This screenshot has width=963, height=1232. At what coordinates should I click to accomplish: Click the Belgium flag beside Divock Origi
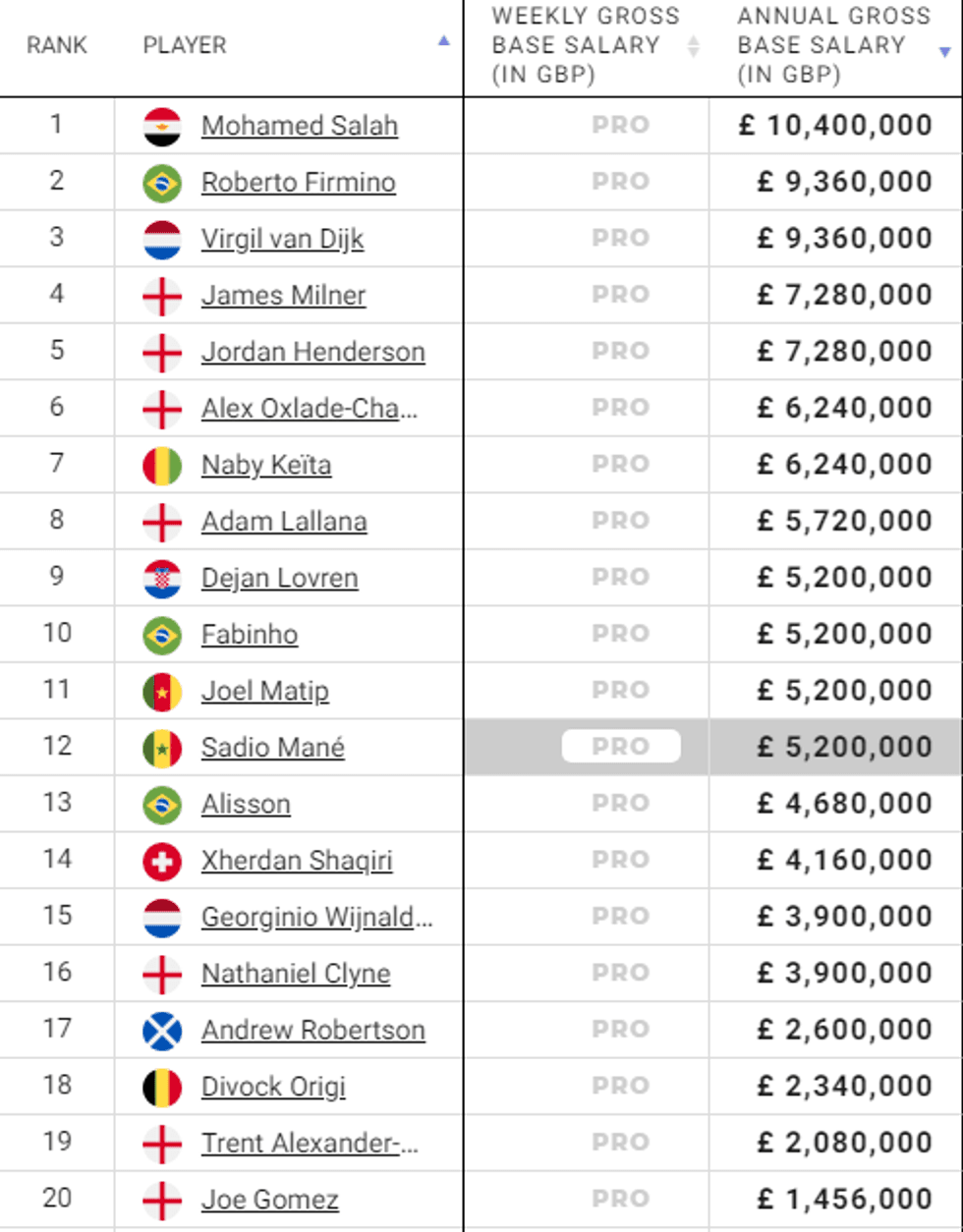[162, 1088]
